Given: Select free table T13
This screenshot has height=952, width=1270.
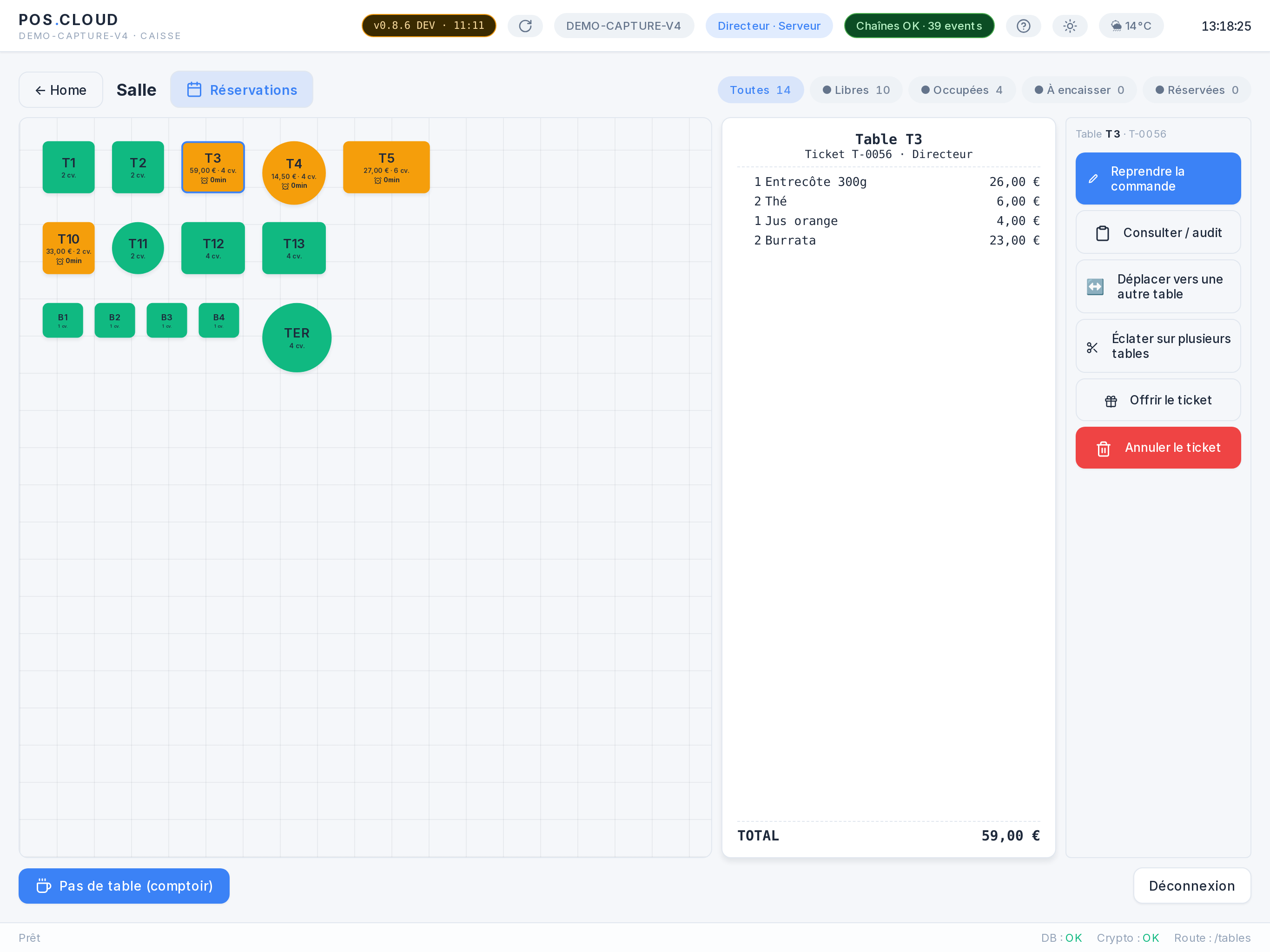Looking at the screenshot, I should (294, 248).
